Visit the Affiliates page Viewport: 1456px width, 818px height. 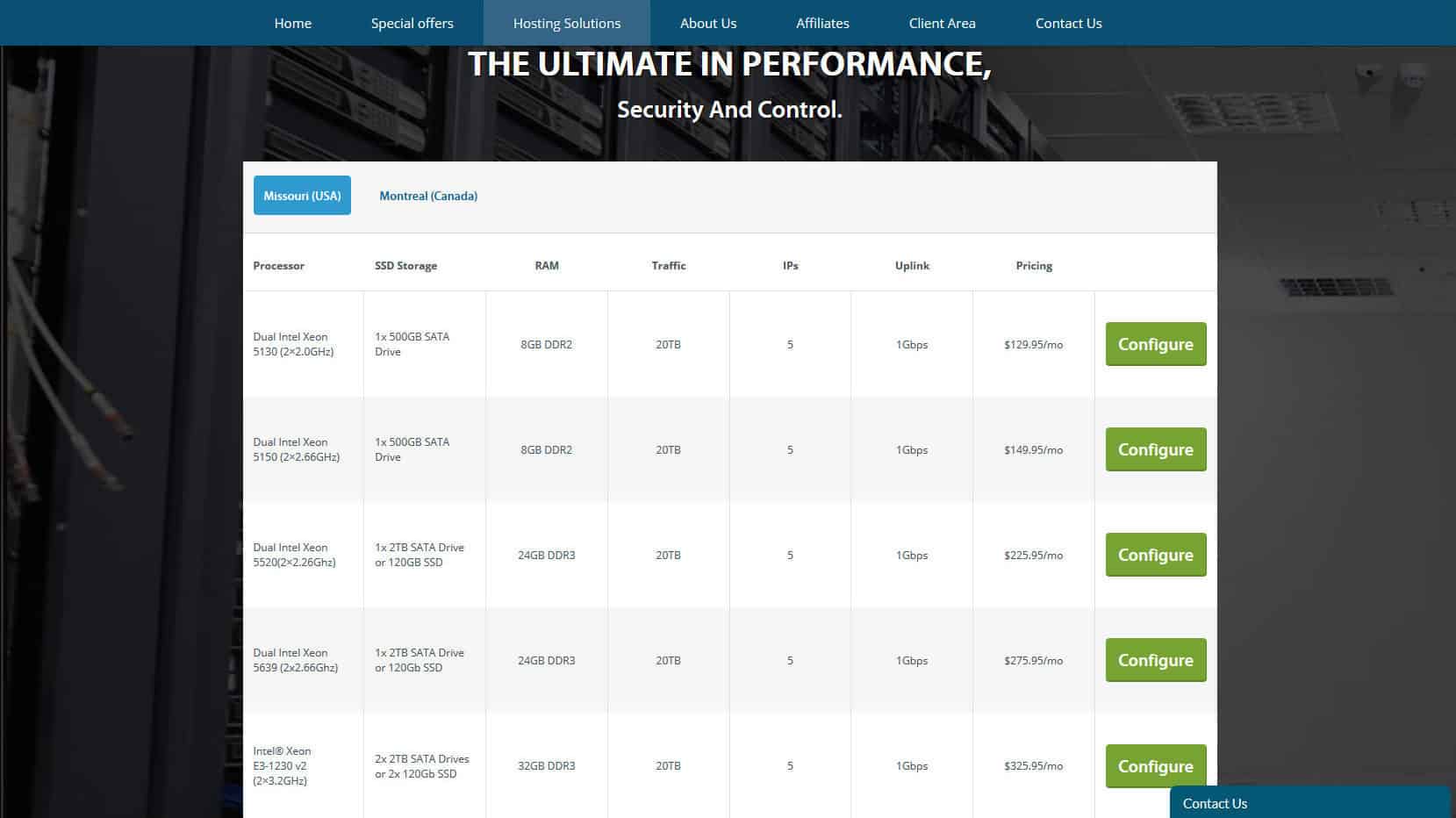[x=822, y=23]
